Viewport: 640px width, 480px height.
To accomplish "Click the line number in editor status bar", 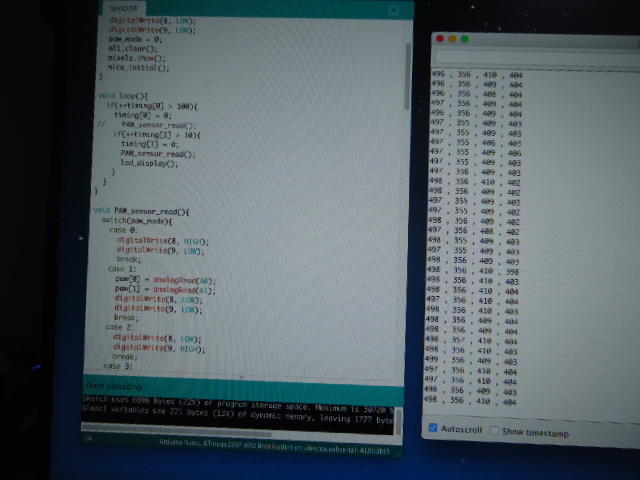I will point(88,439).
